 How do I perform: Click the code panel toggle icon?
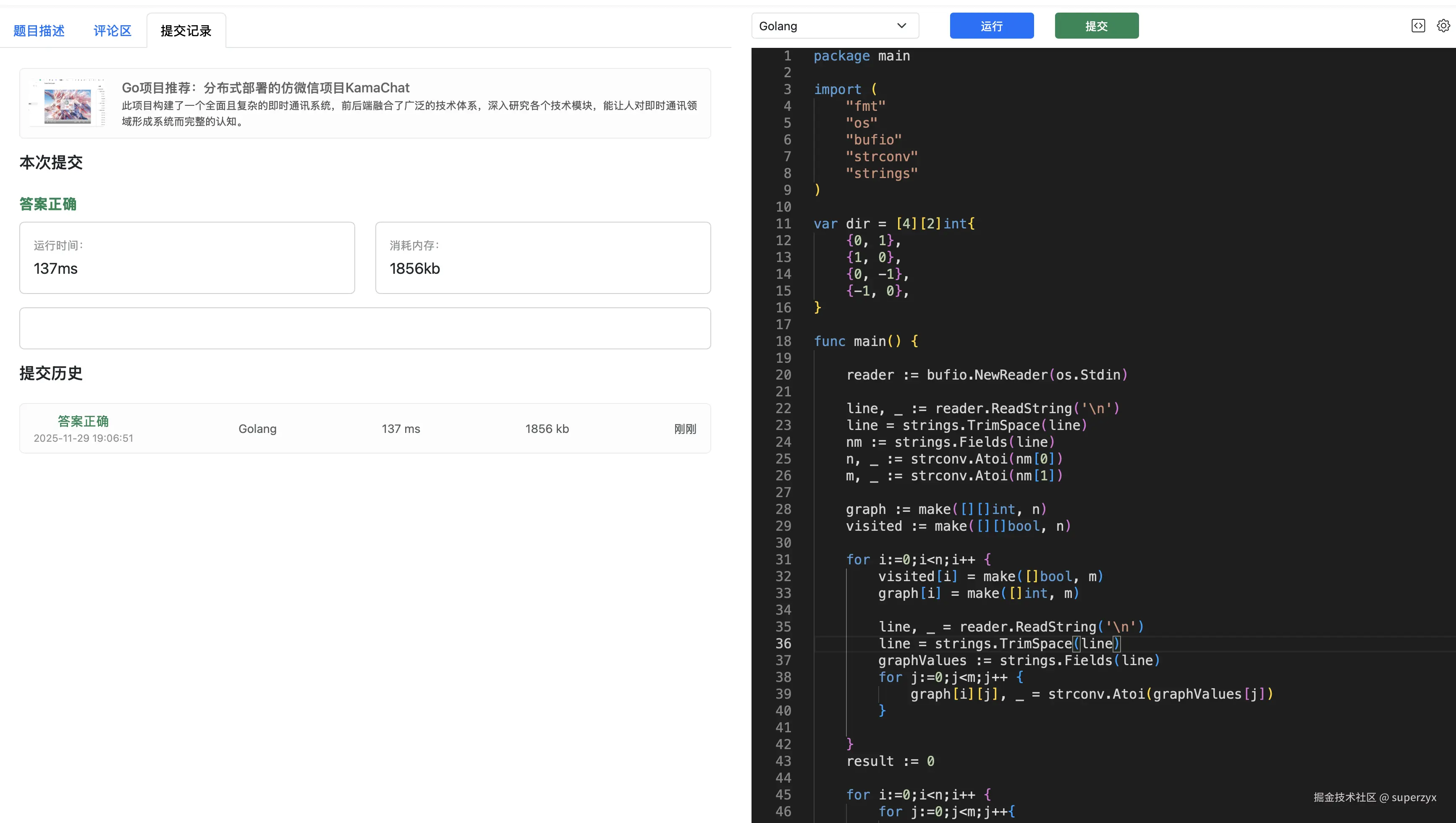point(1418,26)
